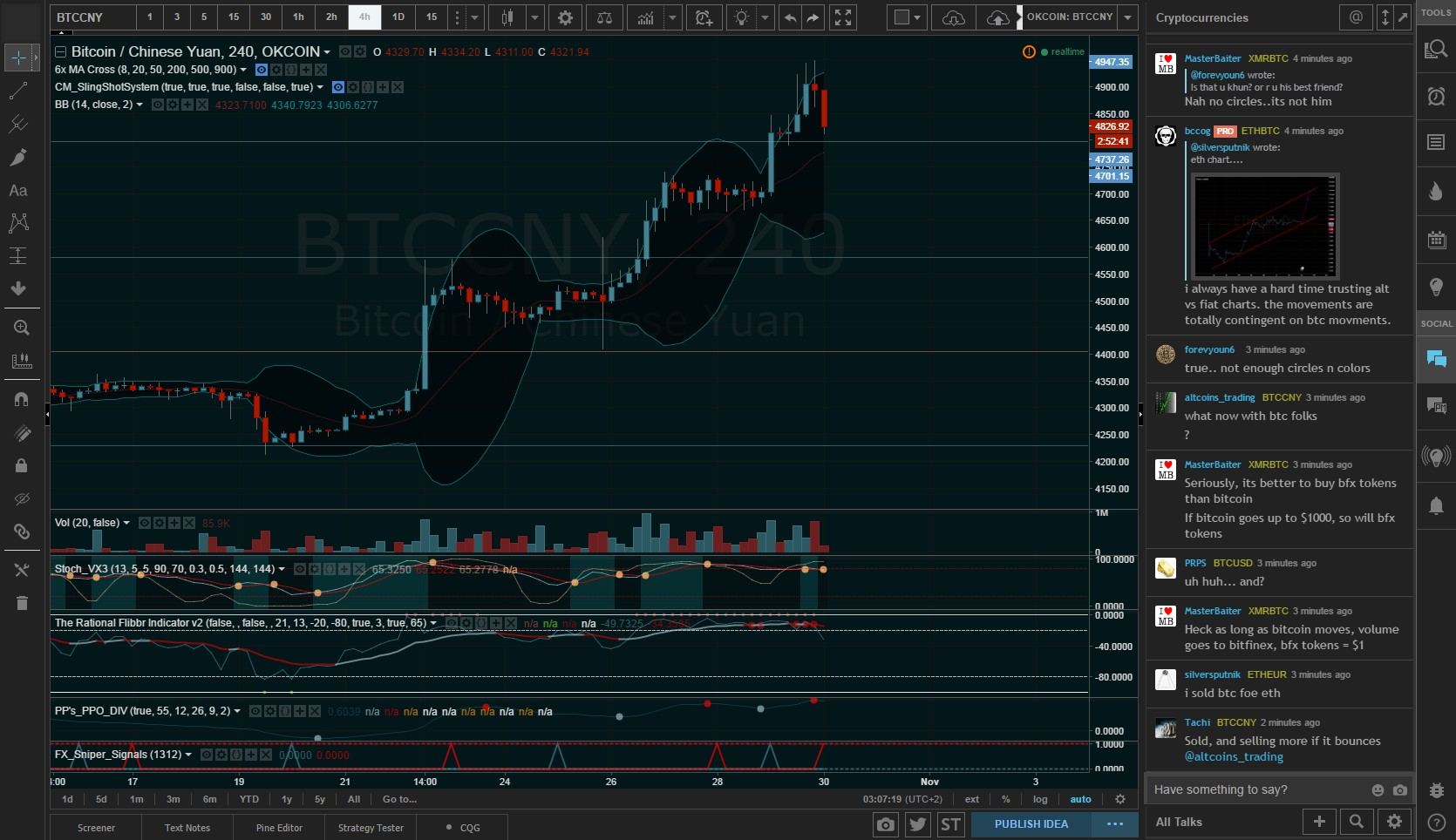Enable magnet mode in the left toolbar
1456x840 pixels.
[19, 399]
